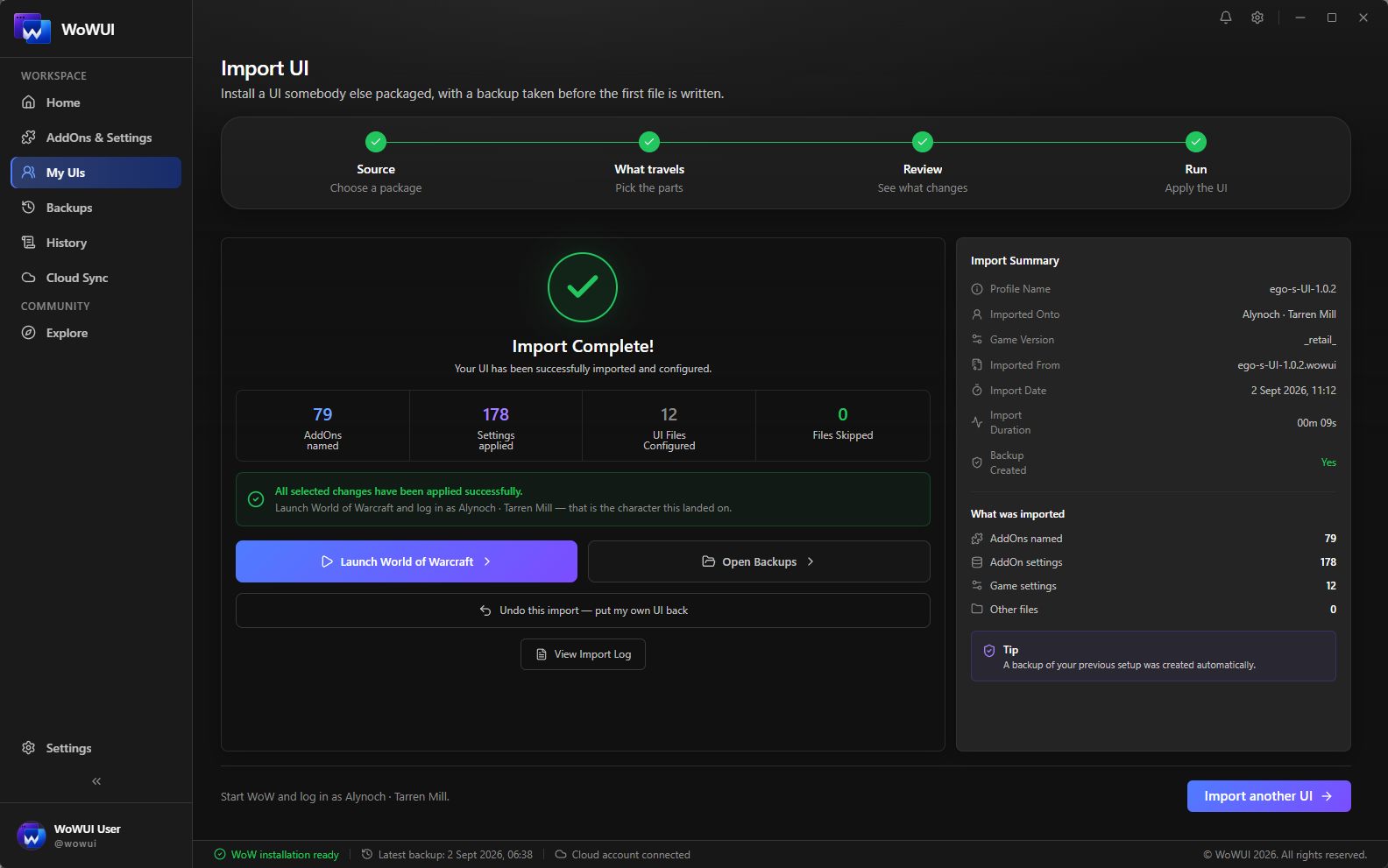The width and height of the screenshot is (1388, 868).
Task: Click the AddOns named puzzle icon
Action: point(977,539)
